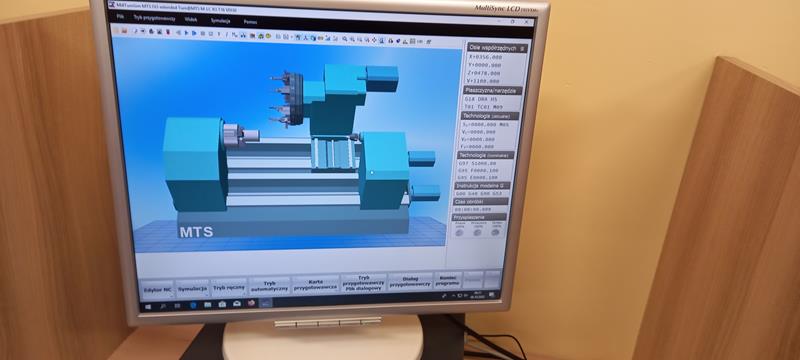This screenshot has height=360, width=800.
Task: Switch to Tryb automatyczny mode
Action: (269, 287)
